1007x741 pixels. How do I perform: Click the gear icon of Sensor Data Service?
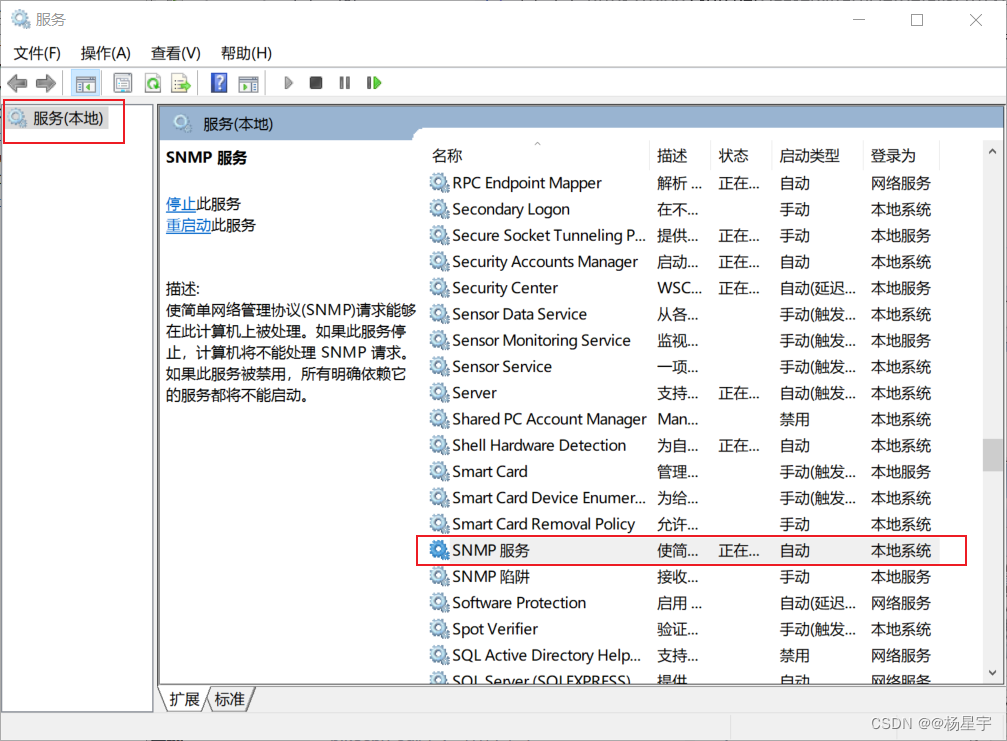coord(439,314)
